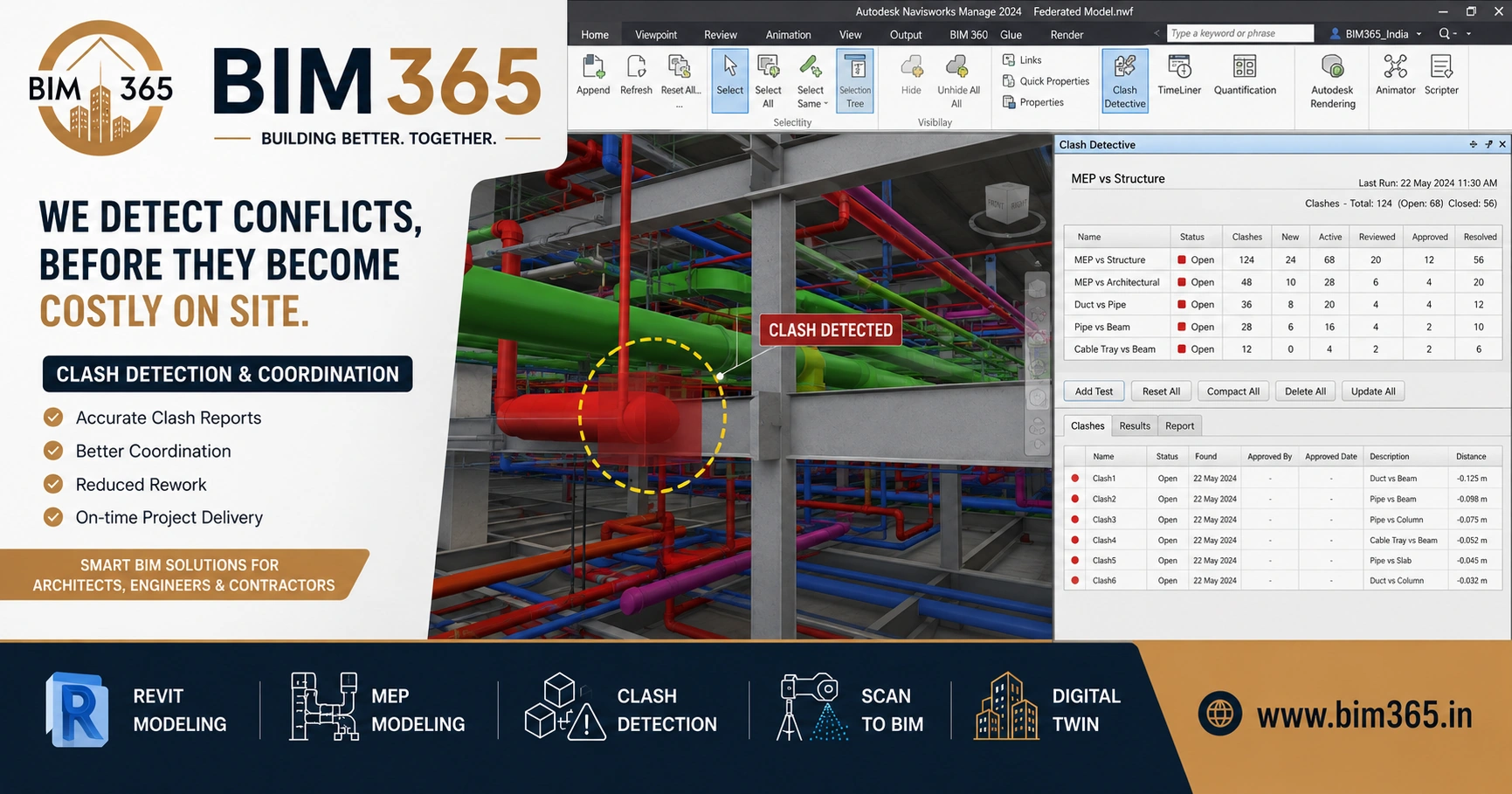The height and width of the screenshot is (794, 1512).
Task: Switch to the Viewpoint ribbon tab
Action: [656, 35]
